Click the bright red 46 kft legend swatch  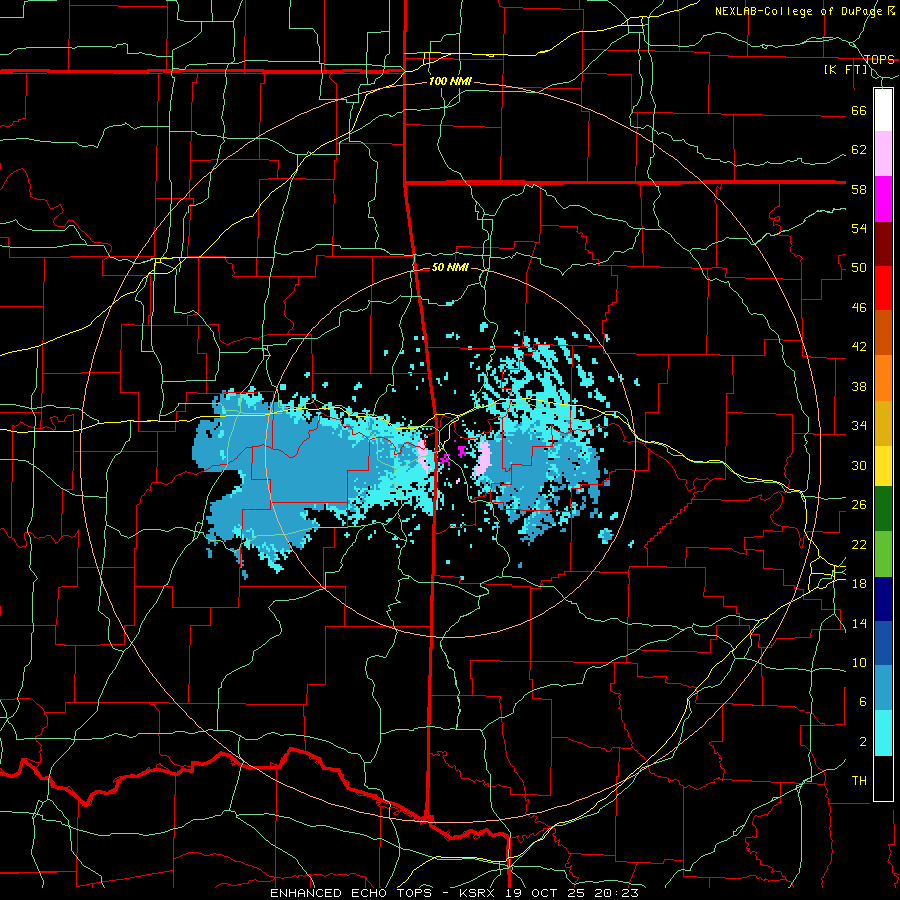pyautogui.click(x=883, y=288)
